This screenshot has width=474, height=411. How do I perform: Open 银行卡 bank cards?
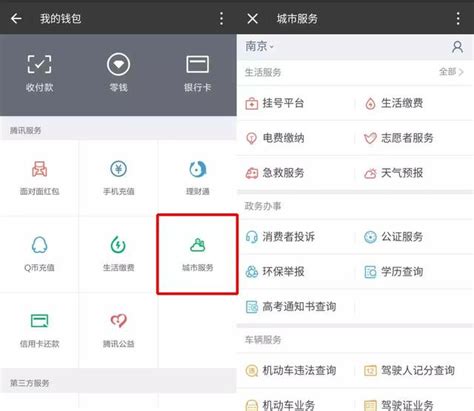click(x=197, y=73)
